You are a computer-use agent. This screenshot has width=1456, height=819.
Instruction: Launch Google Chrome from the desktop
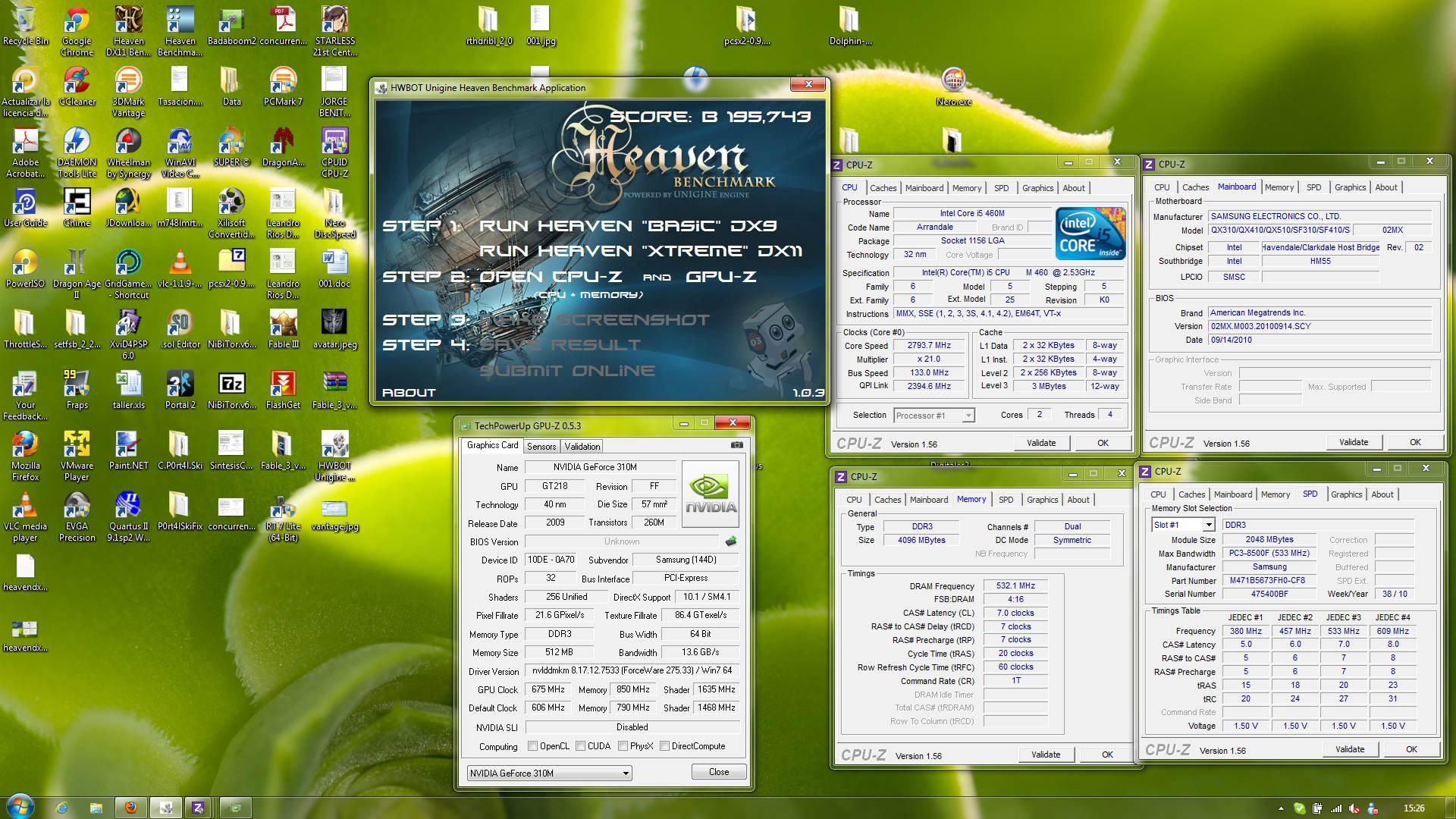click(x=77, y=31)
